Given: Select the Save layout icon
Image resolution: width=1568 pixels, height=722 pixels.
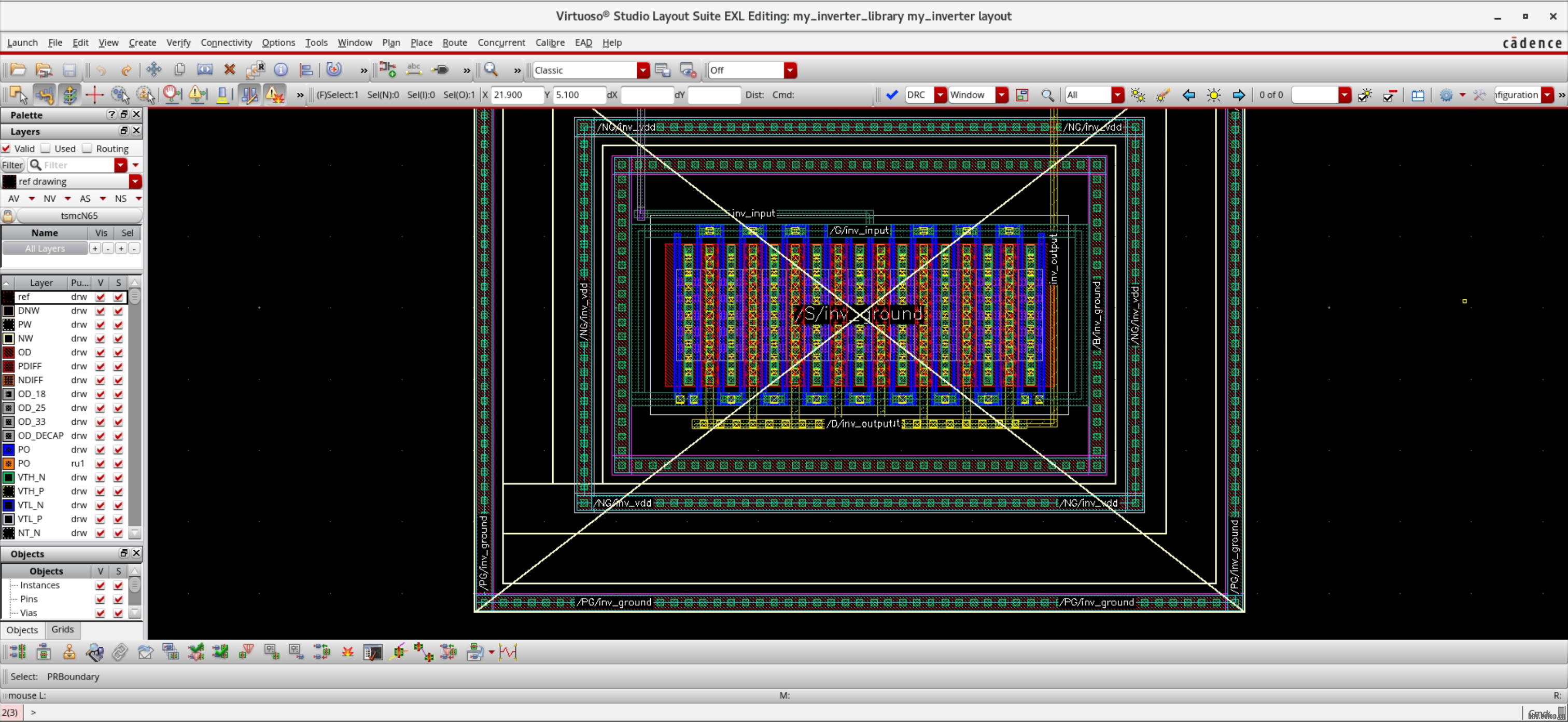Looking at the screenshot, I should click(69, 70).
